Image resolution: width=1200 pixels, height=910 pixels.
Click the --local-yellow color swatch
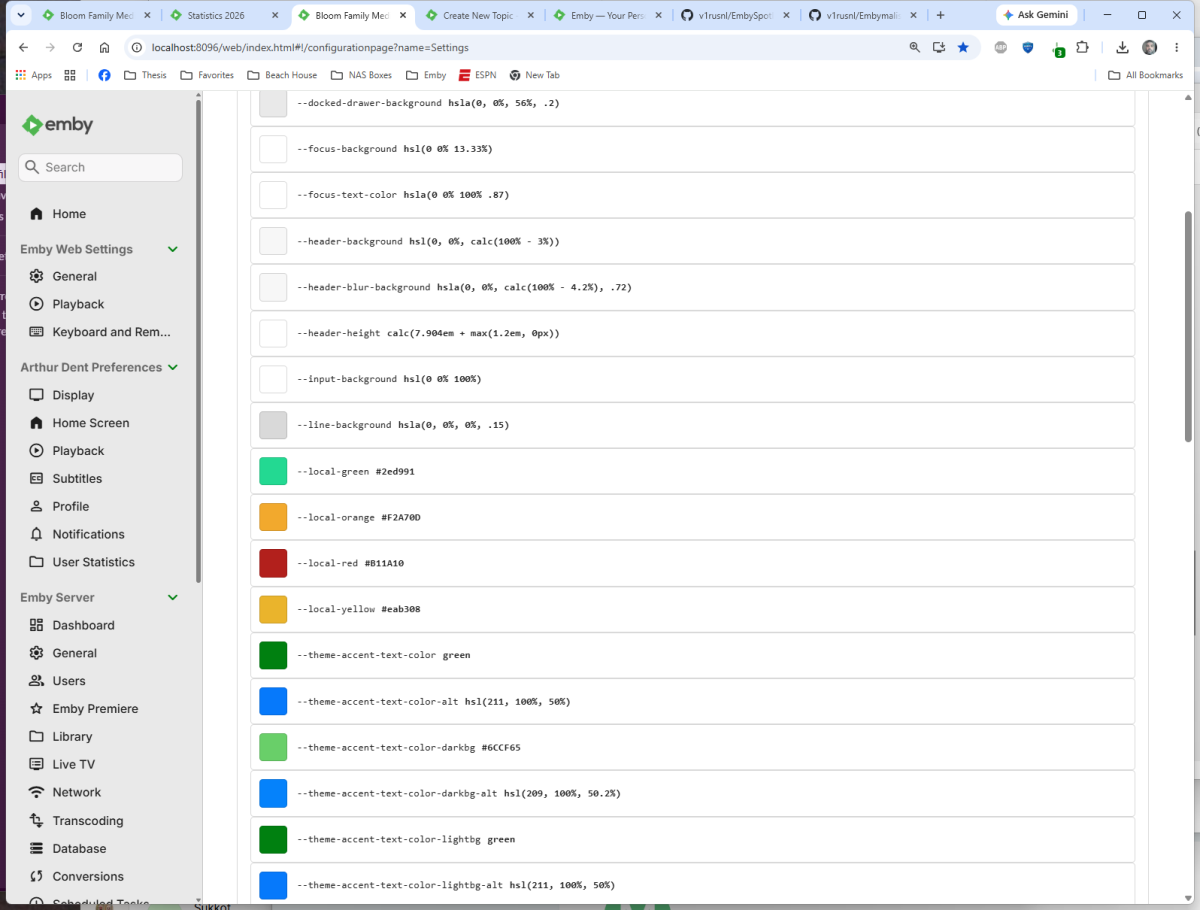pyautogui.click(x=273, y=609)
